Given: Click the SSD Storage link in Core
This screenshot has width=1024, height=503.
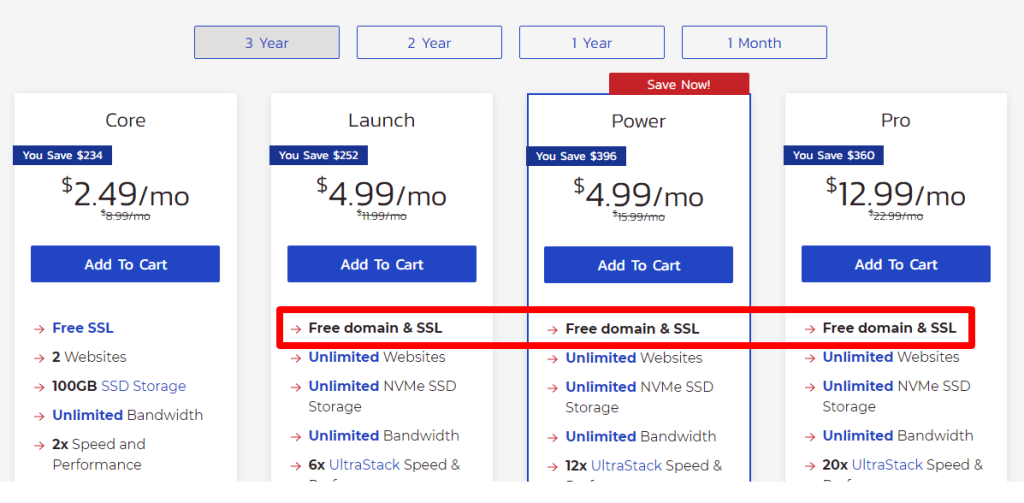Looking at the screenshot, I should point(142,386).
